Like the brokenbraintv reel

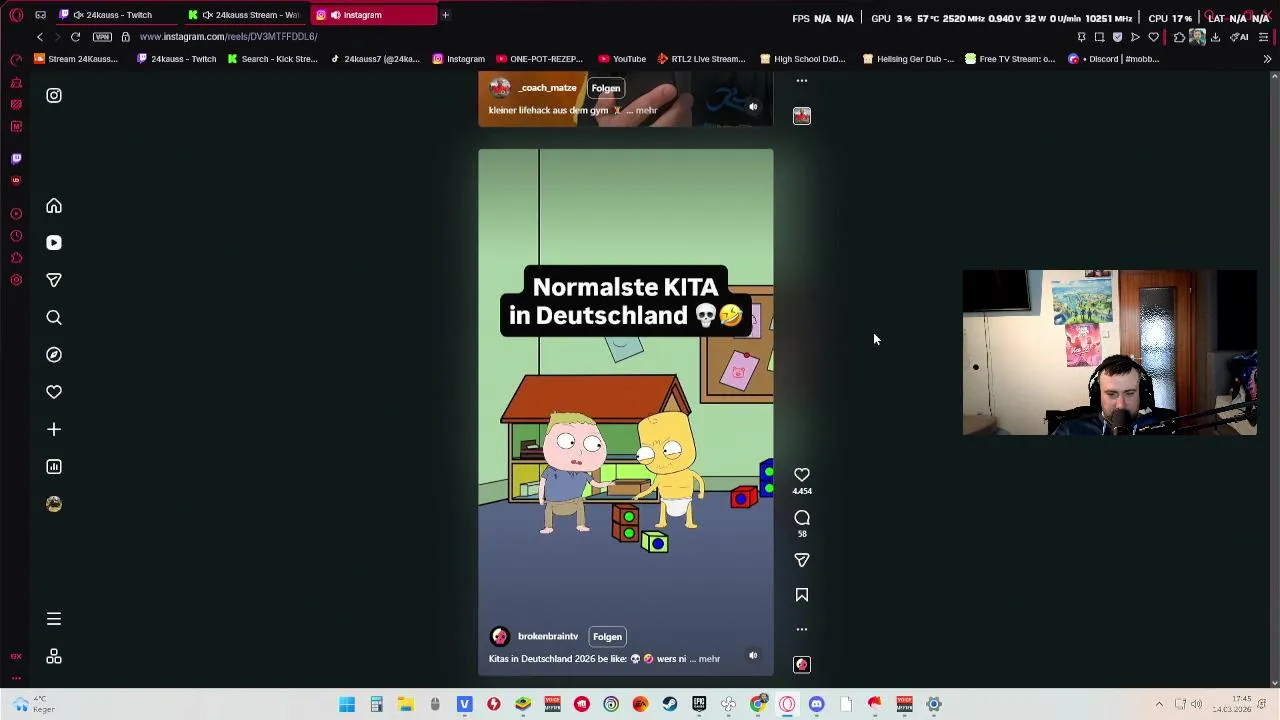[x=802, y=475]
